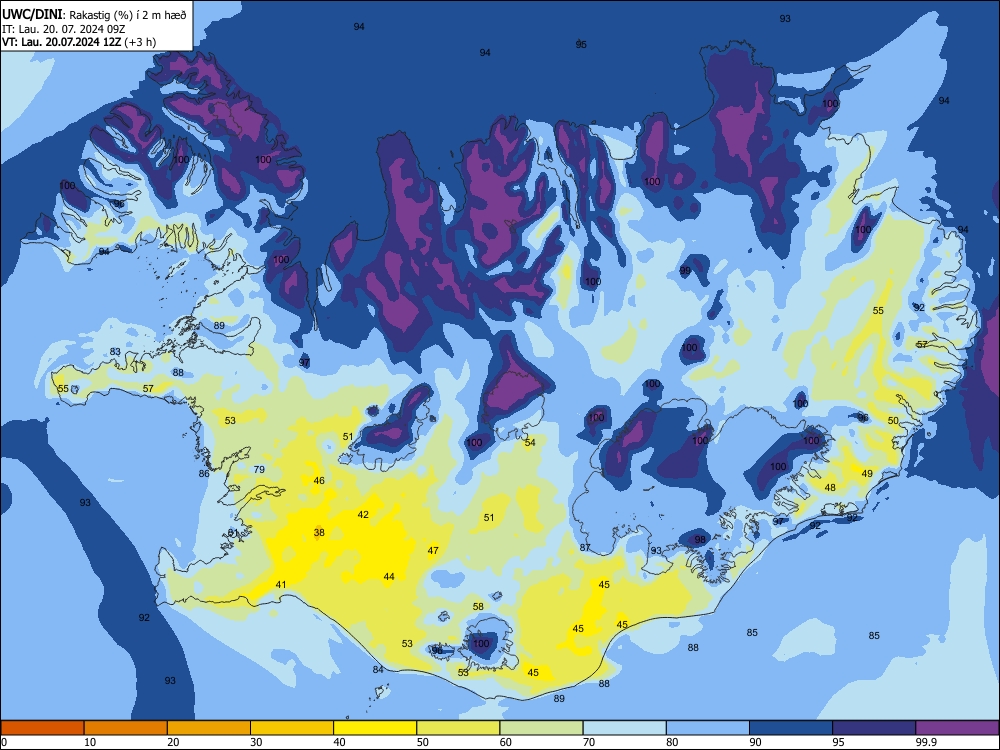The width and height of the screenshot is (1000, 750).
Task: Click the medium blue 80–90 legend swatch
Action: point(708,728)
